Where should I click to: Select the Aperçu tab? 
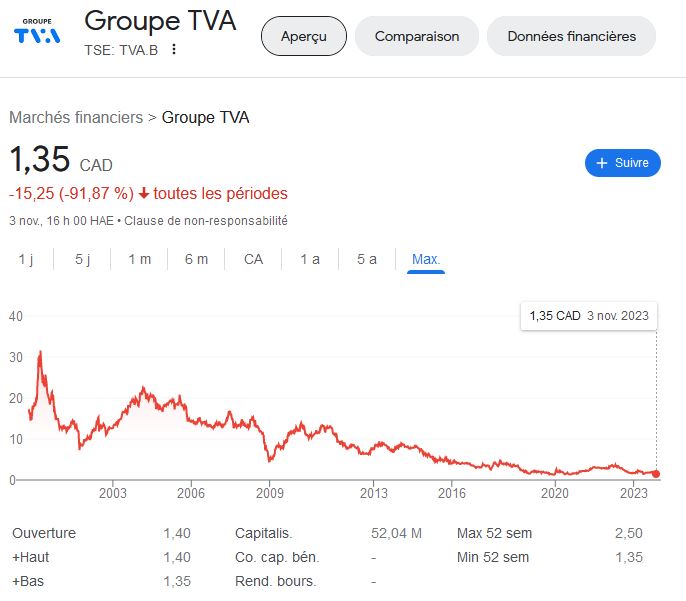click(x=303, y=36)
